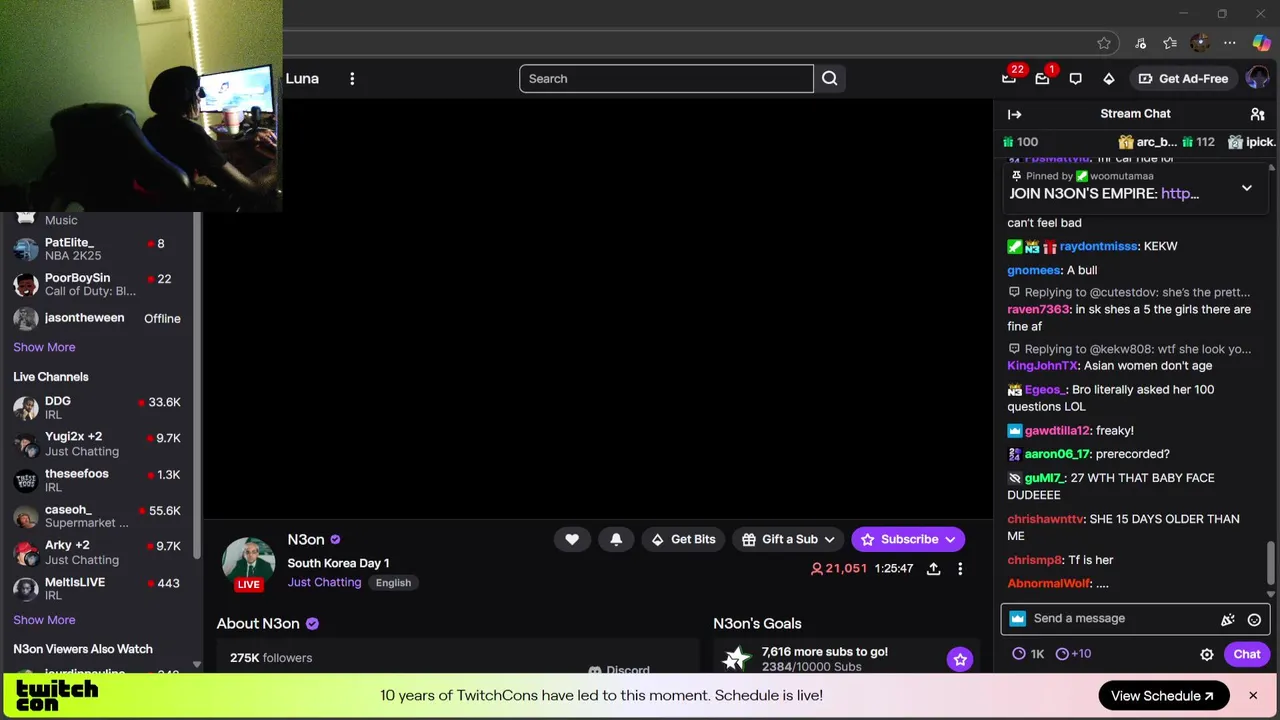Open notifications inbox with badge 1

click(1042, 79)
